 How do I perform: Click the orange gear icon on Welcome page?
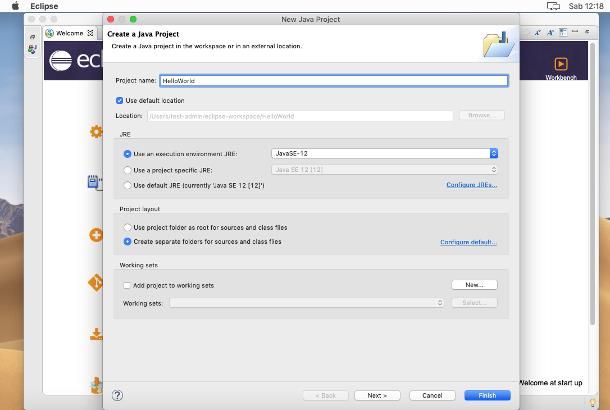96,132
